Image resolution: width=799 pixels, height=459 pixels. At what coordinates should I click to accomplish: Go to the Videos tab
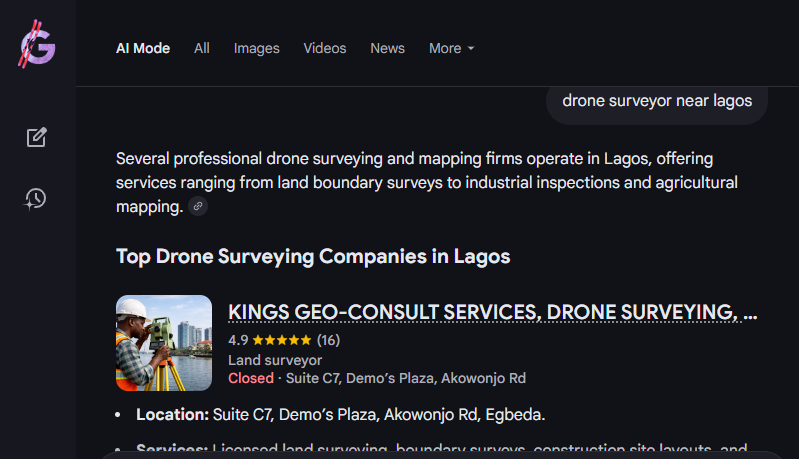click(x=325, y=48)
